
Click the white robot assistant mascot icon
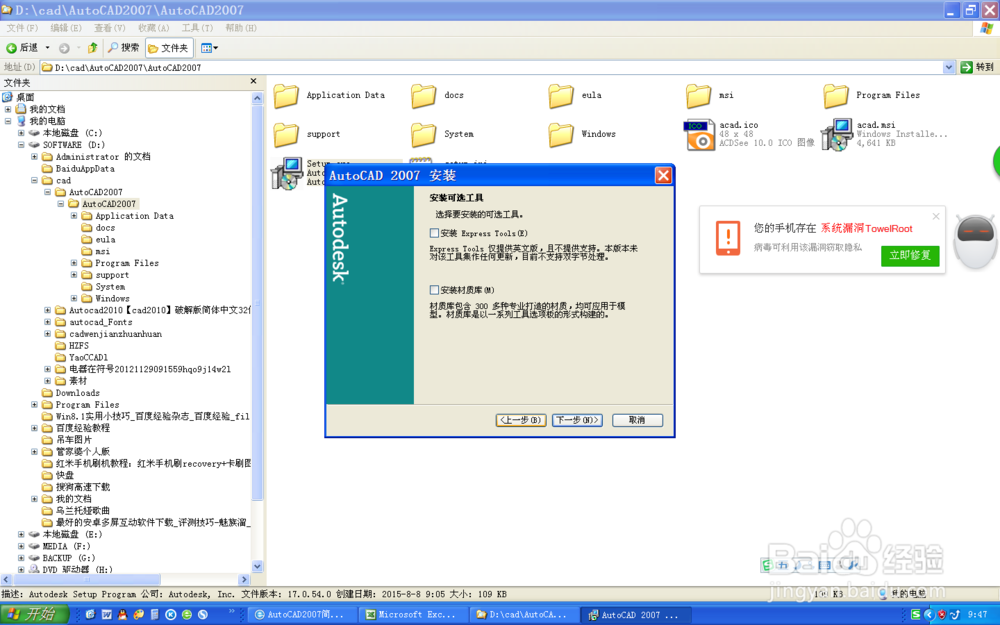[x=975, y=241]
